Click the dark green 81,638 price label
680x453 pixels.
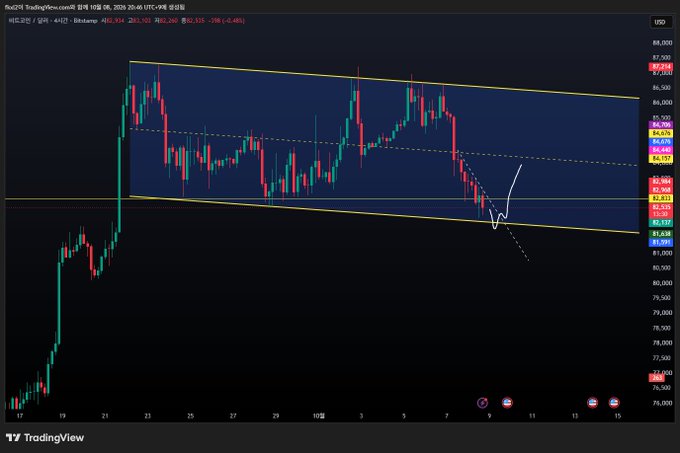pyautogui.click(x=661, y=234)
